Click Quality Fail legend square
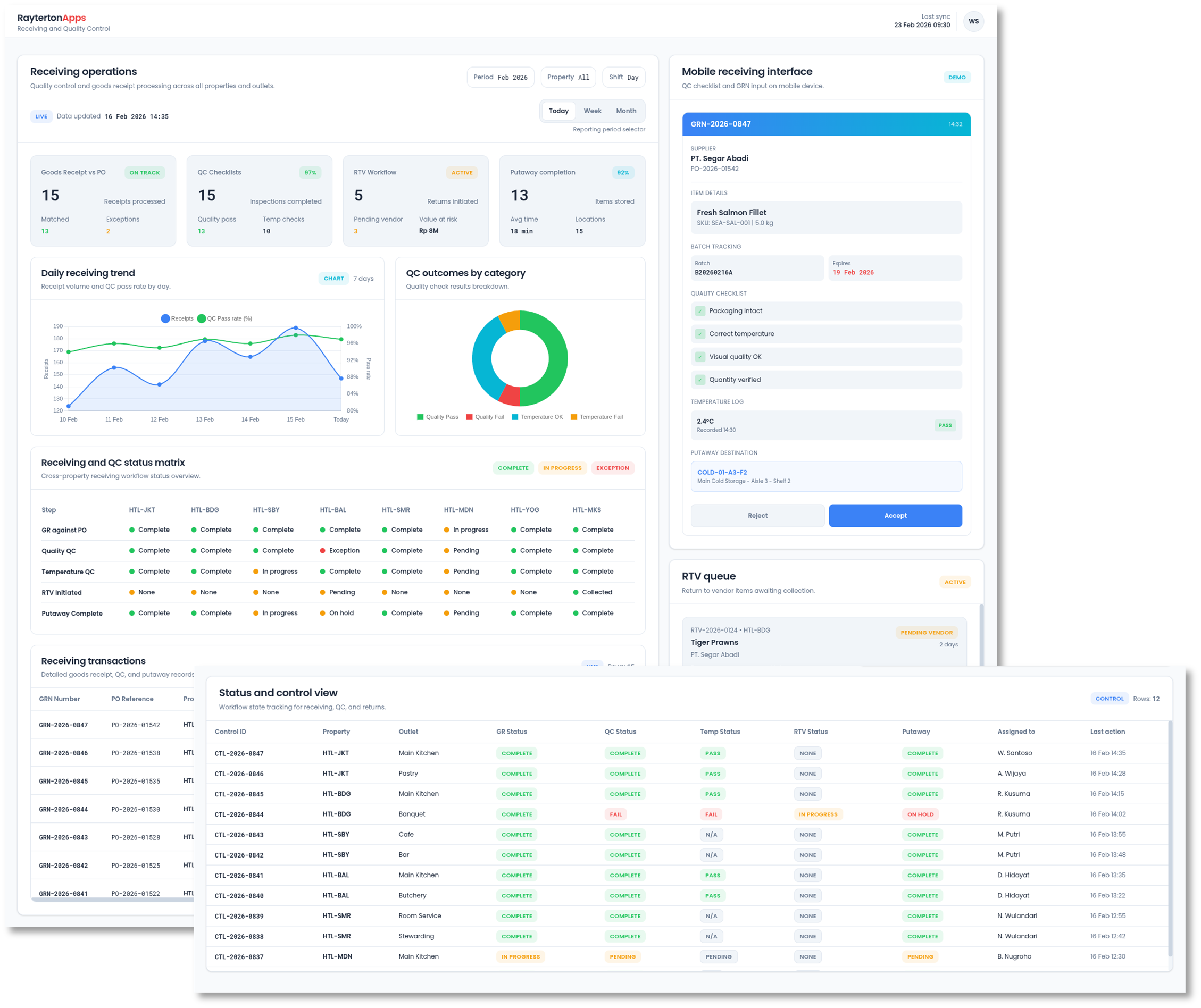Viewport: 1201px width, 1008px height. 469,417
